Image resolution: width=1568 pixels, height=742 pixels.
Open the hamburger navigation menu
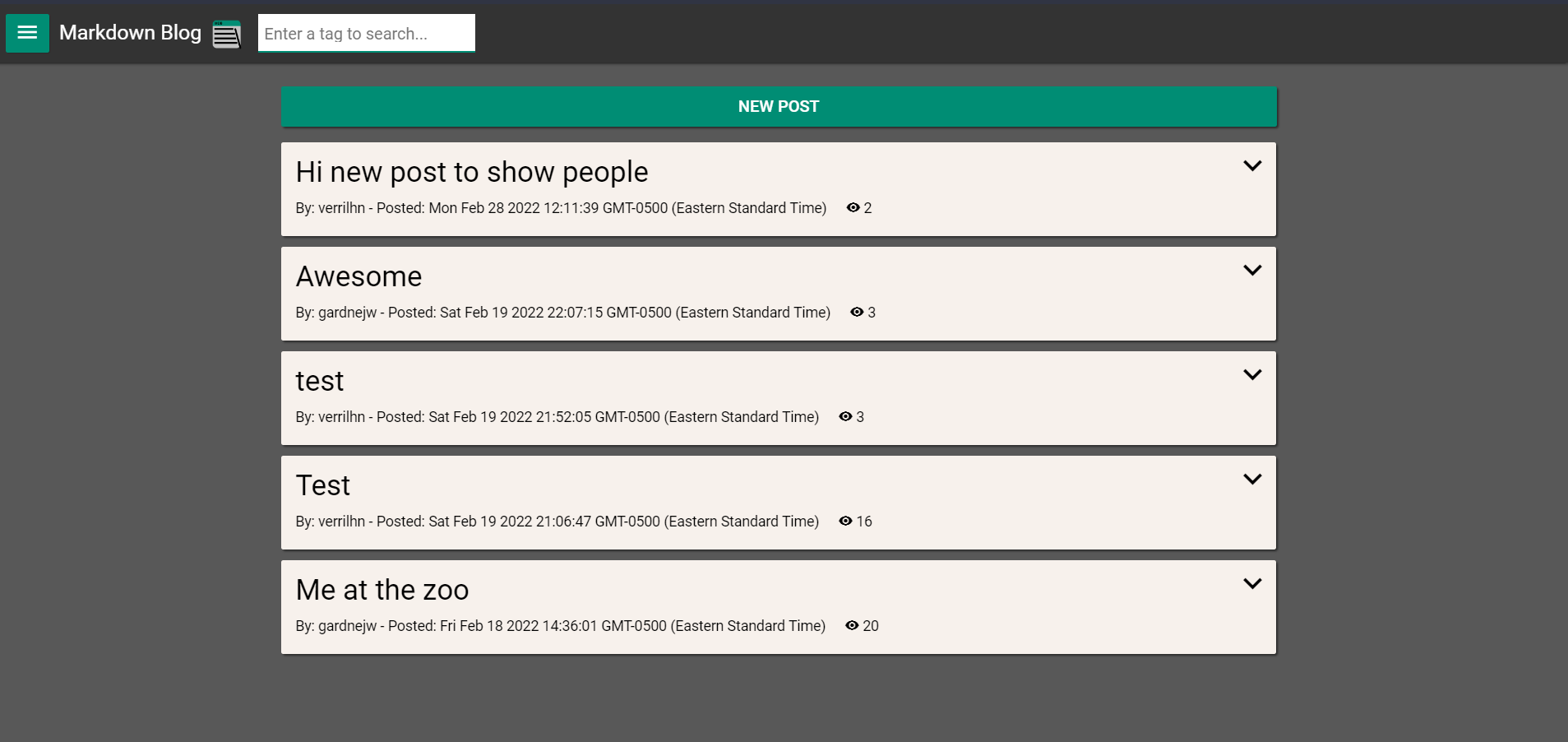tap(27, 33)
